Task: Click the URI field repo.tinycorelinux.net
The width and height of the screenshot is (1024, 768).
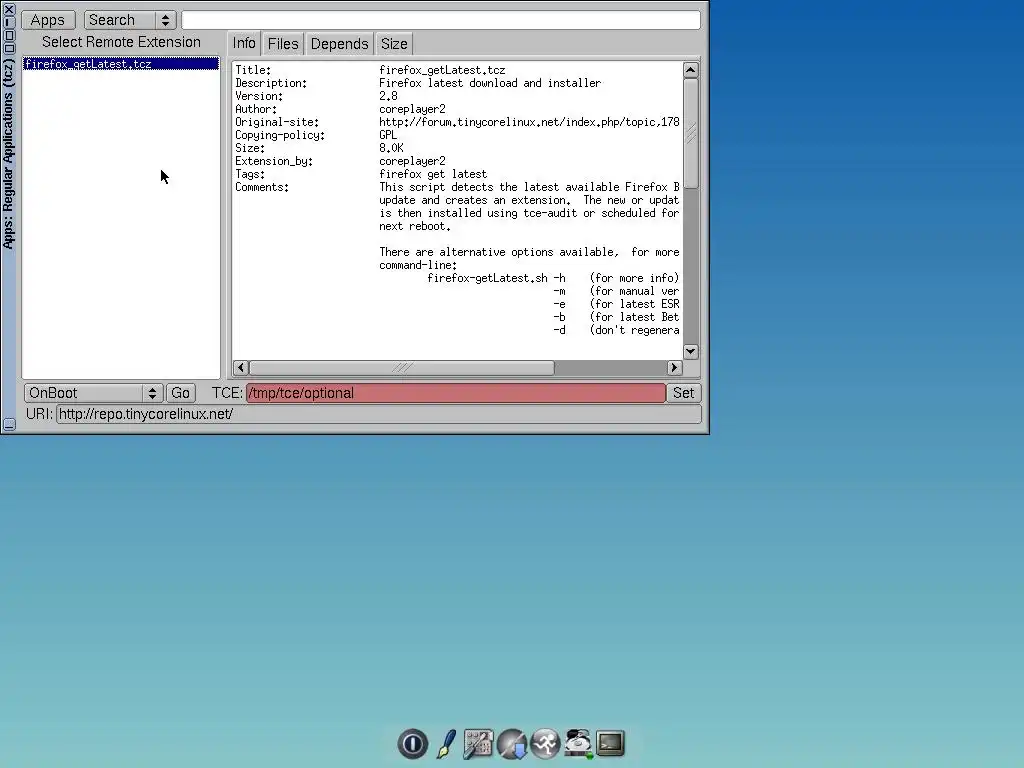Action: point(379,414)
